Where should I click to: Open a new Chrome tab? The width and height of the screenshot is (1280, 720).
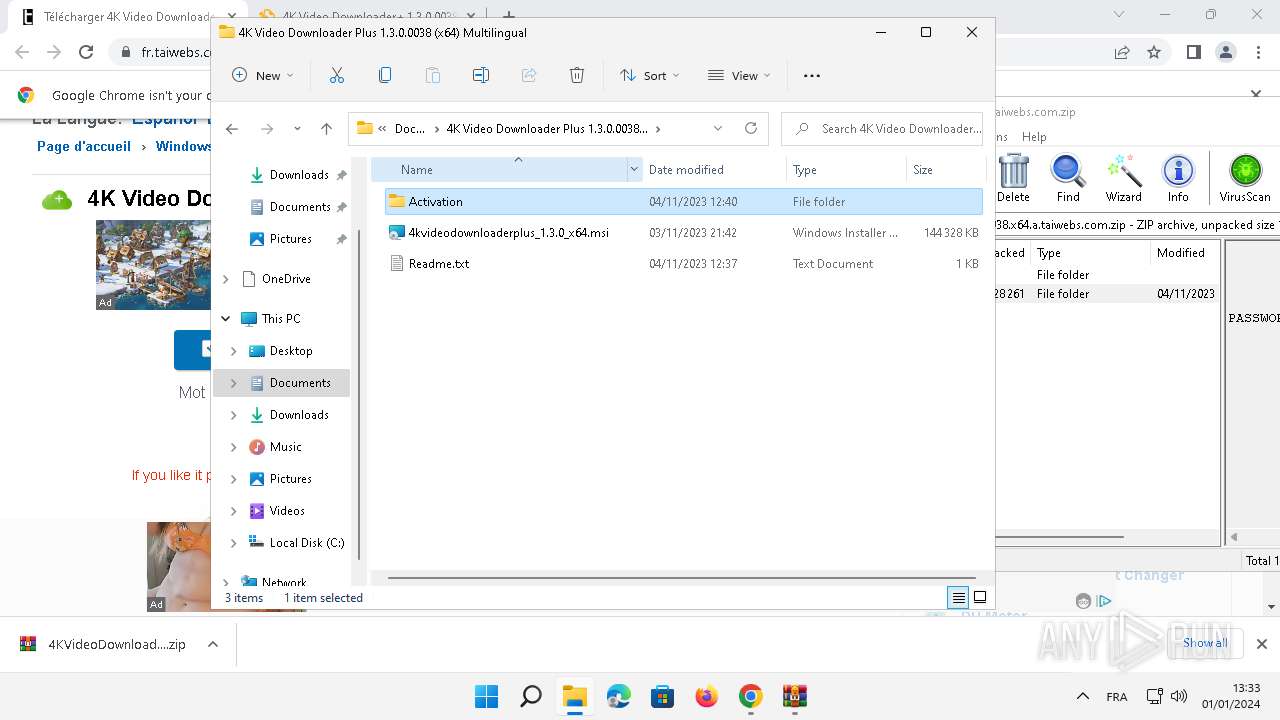click(x=509, y=16)
